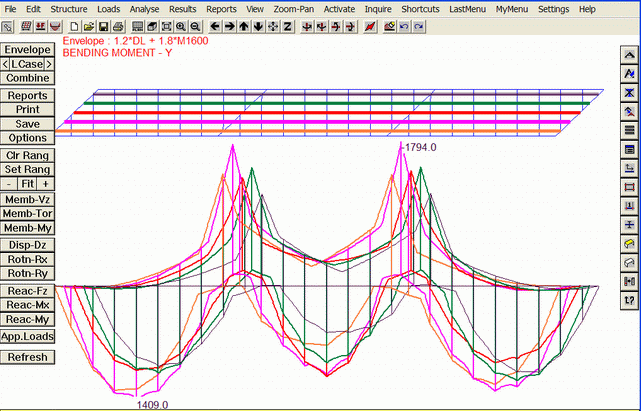
Task: Click the thick magenta girder line
Action: pyautogui.click(x=317, y=122)
